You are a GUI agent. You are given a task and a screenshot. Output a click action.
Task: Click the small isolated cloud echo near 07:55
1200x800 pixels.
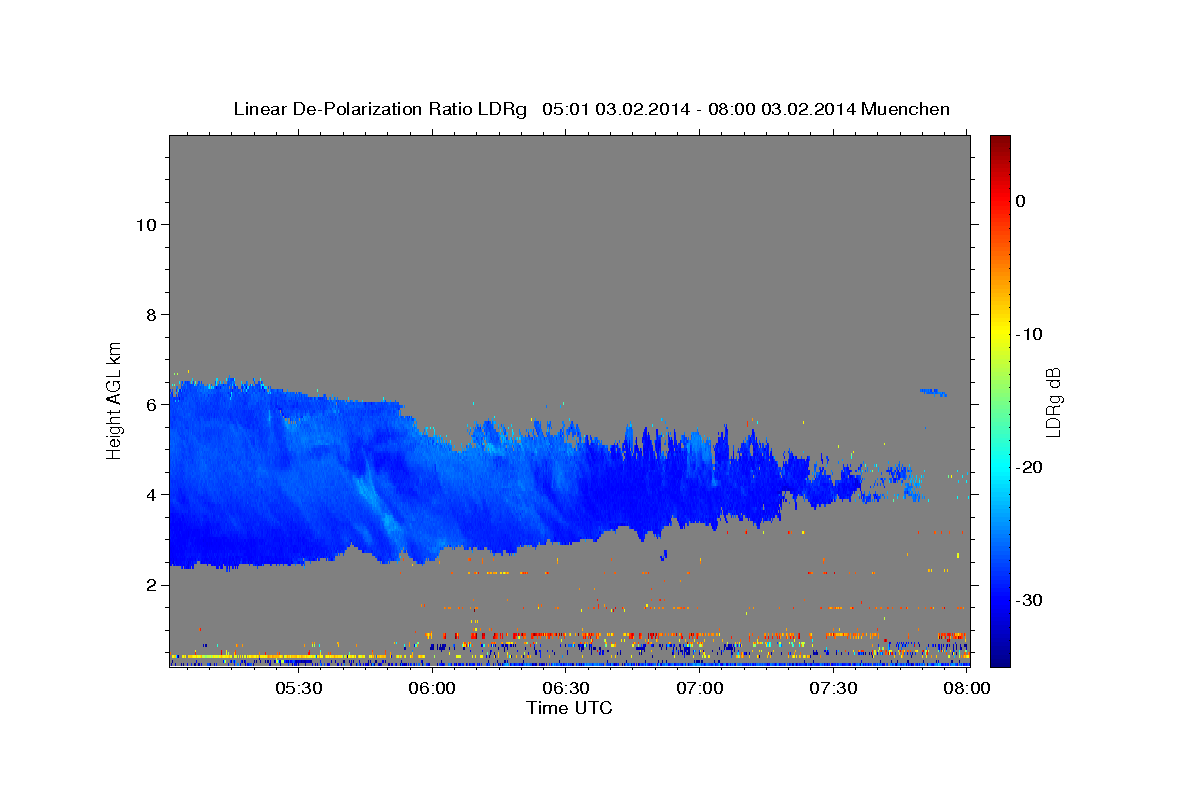point(934,392)
